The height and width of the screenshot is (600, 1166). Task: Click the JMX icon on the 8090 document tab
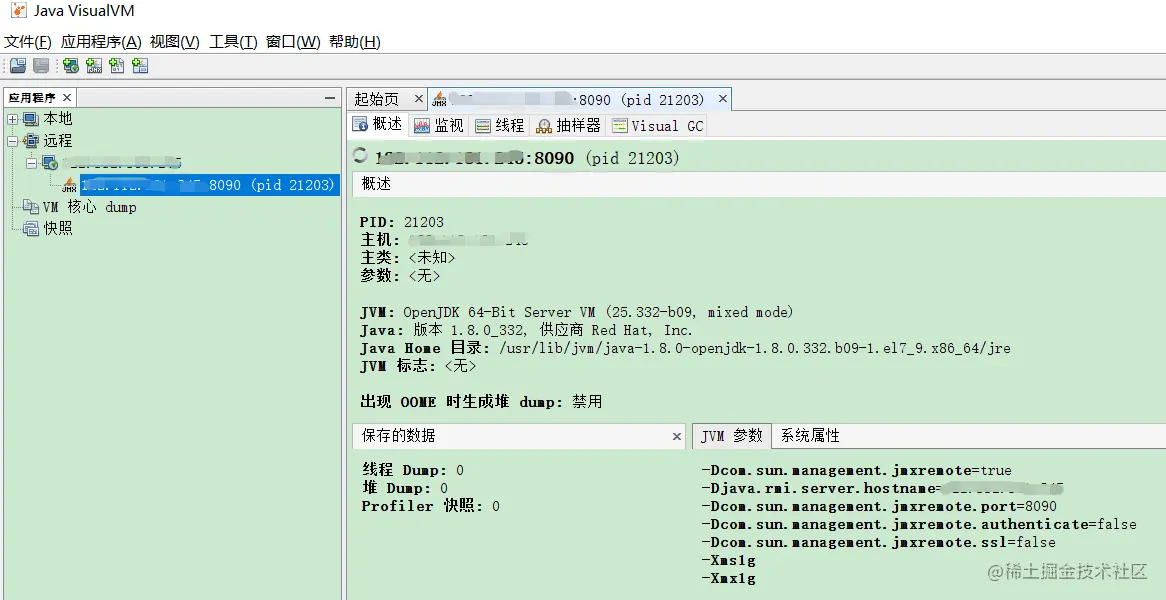point(439,99)
